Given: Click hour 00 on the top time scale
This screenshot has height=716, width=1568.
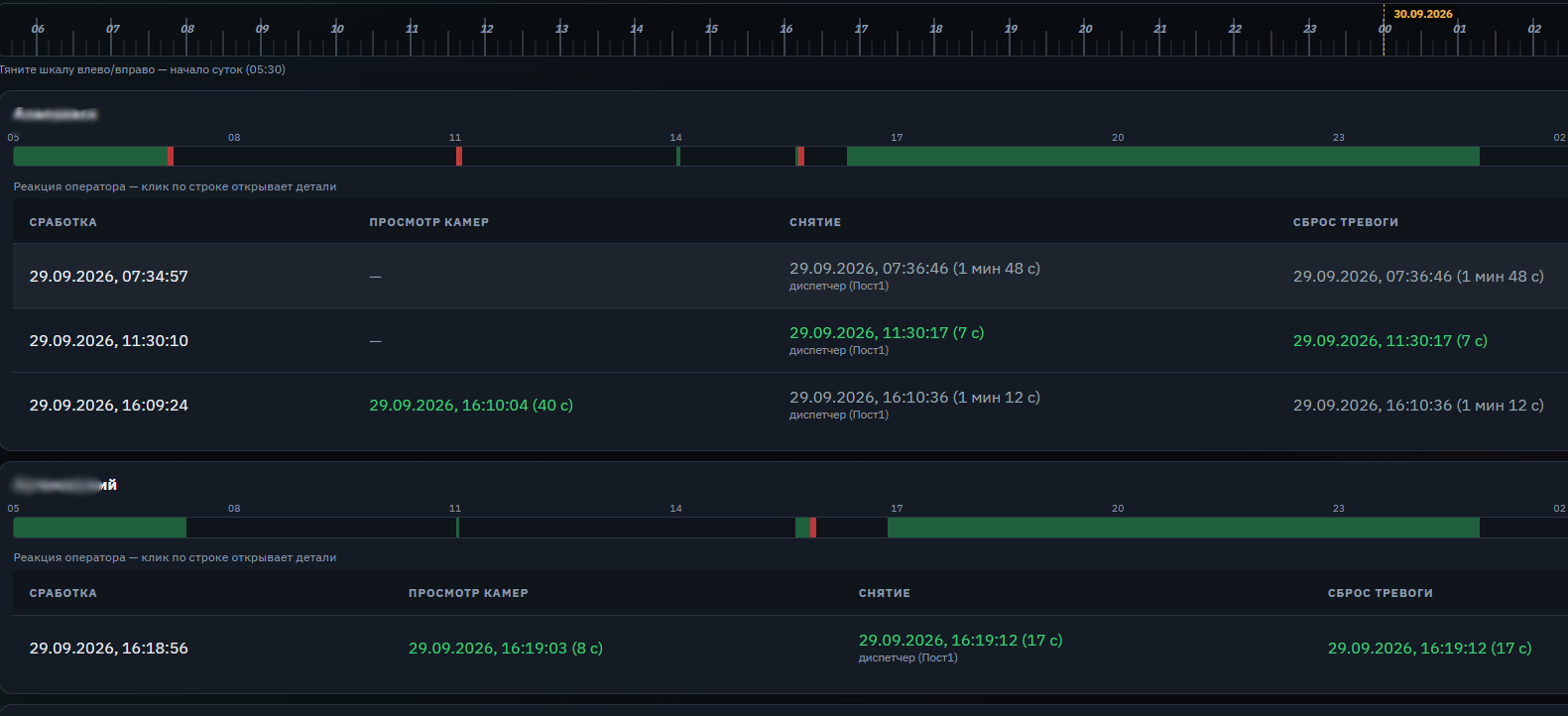Looking at the screenshot, I should (x=1385, y=29).
